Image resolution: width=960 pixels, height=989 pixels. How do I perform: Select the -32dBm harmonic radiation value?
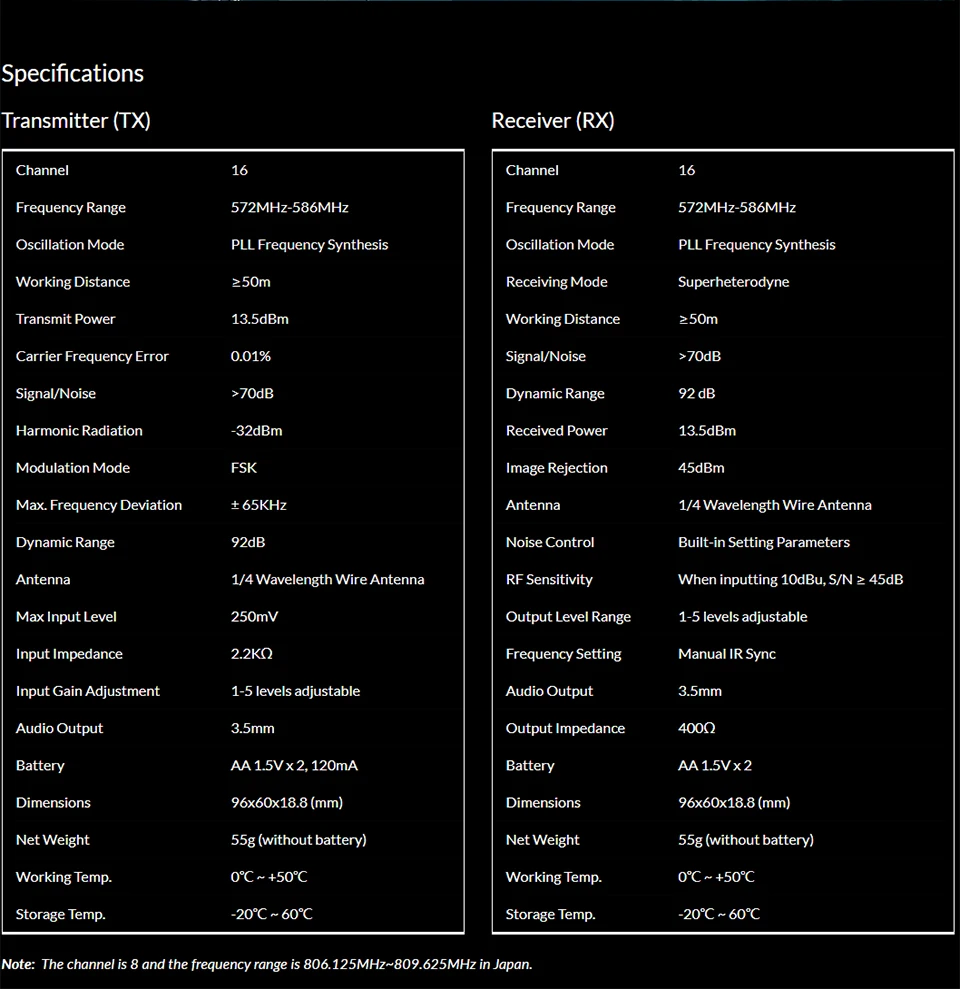[x=257, y=431]
